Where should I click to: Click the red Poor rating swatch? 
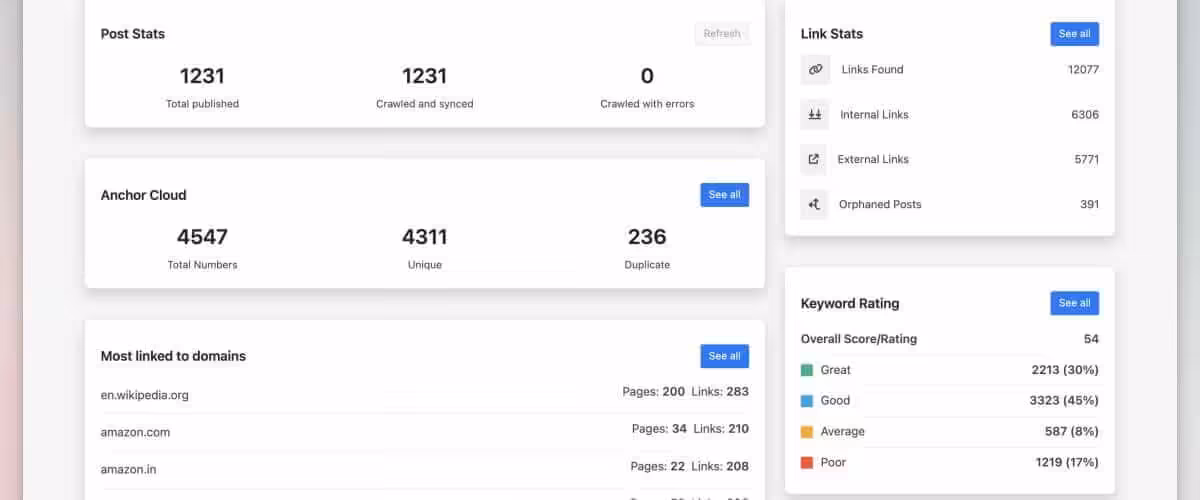click(x=807, y=463)
